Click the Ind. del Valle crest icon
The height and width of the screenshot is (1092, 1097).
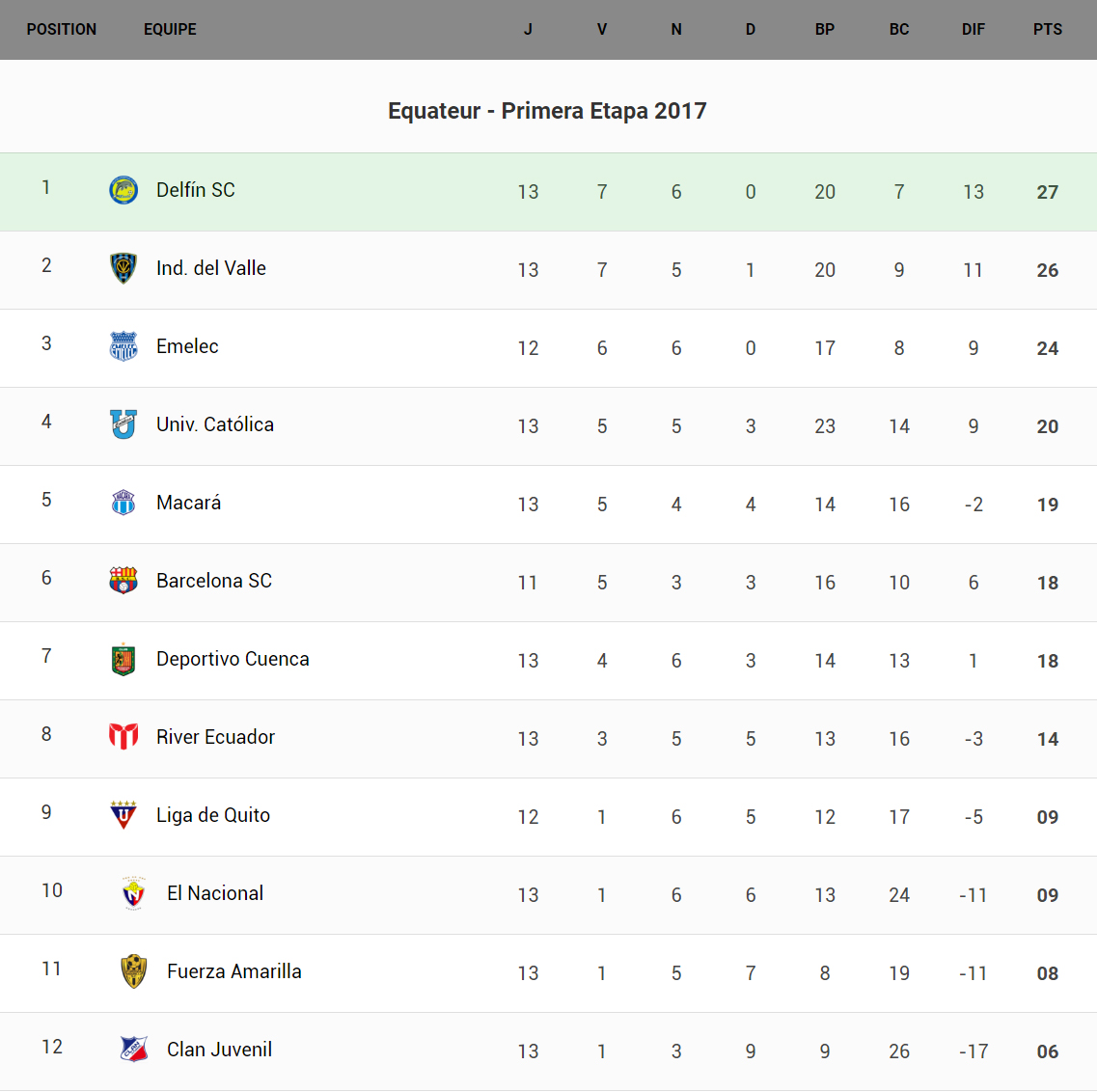click(123, 268)
